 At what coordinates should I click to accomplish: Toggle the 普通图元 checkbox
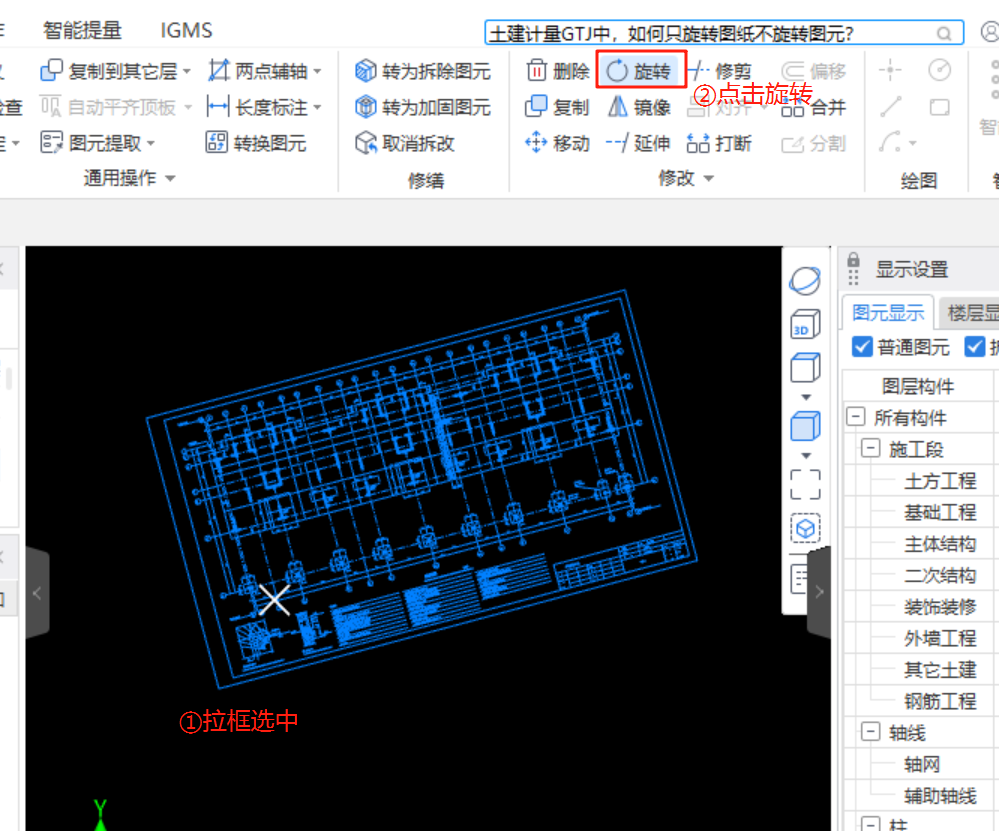861,347
